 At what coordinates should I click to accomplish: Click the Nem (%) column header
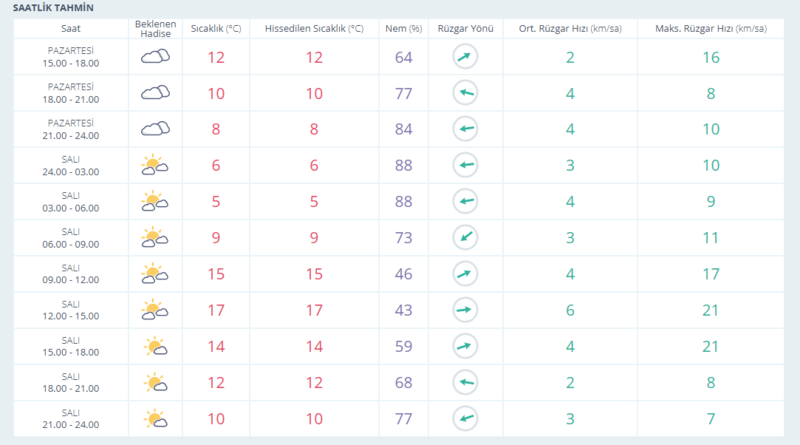(403, 28)
